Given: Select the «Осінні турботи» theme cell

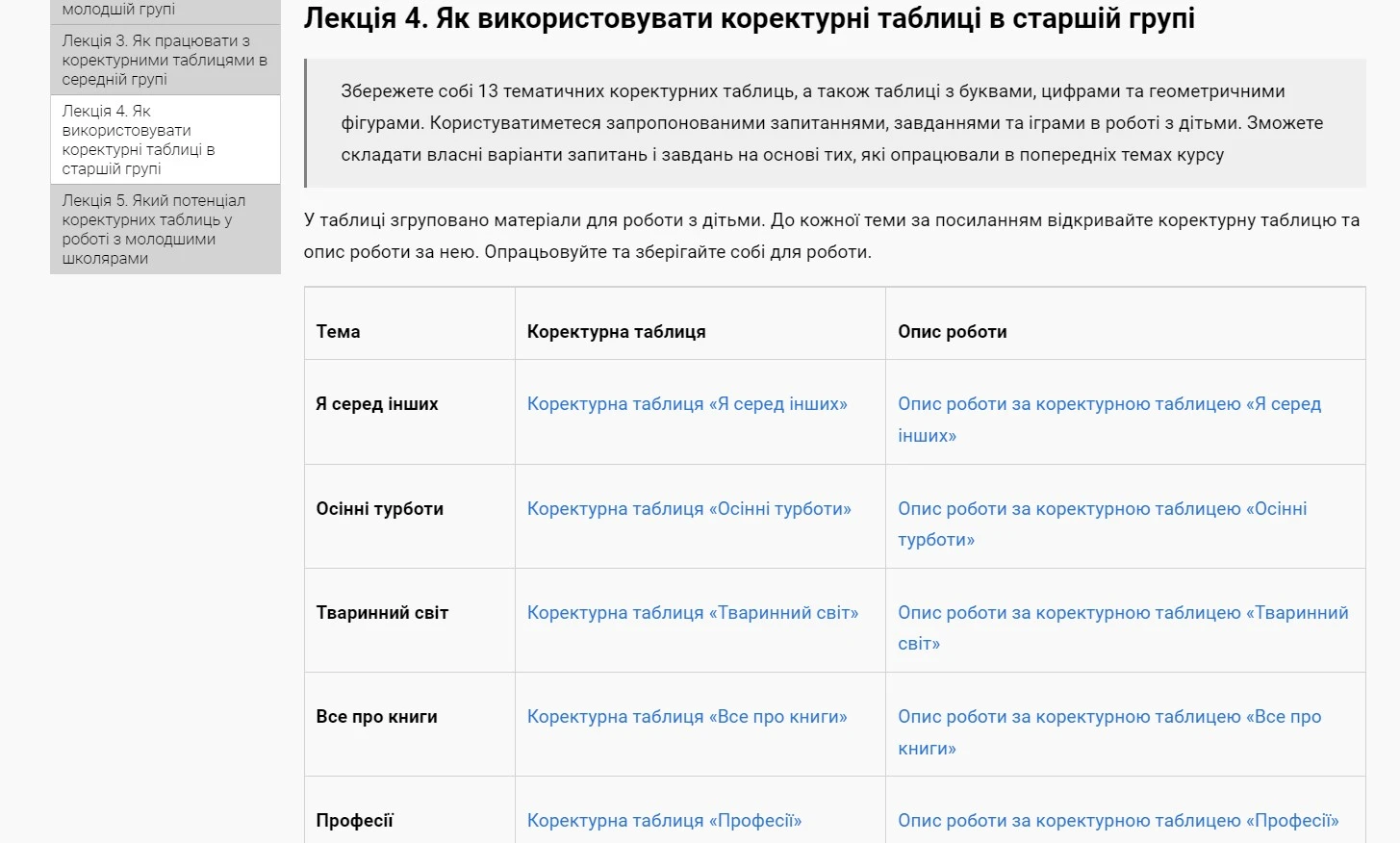Looking at the screenshot, I should click(x=380, y=508).
